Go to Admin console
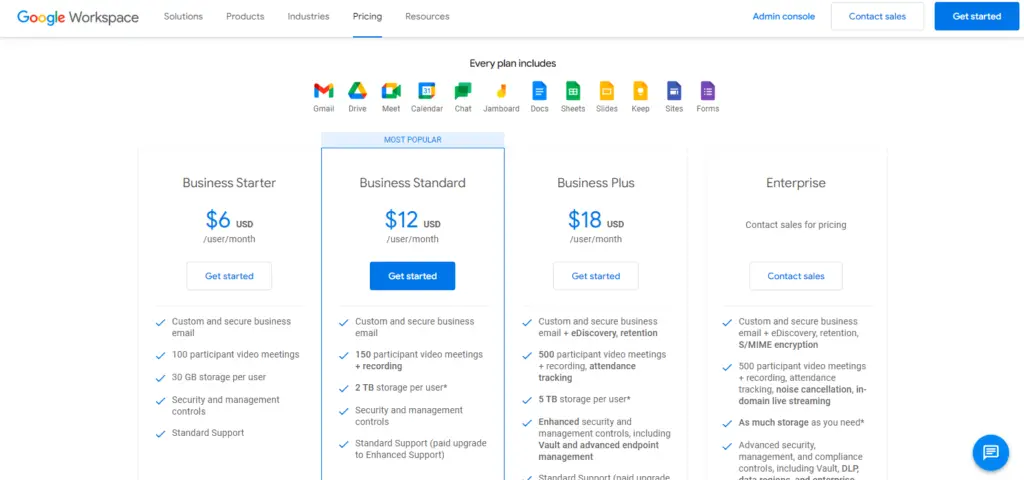1024x480 pixels. point(784,16)
